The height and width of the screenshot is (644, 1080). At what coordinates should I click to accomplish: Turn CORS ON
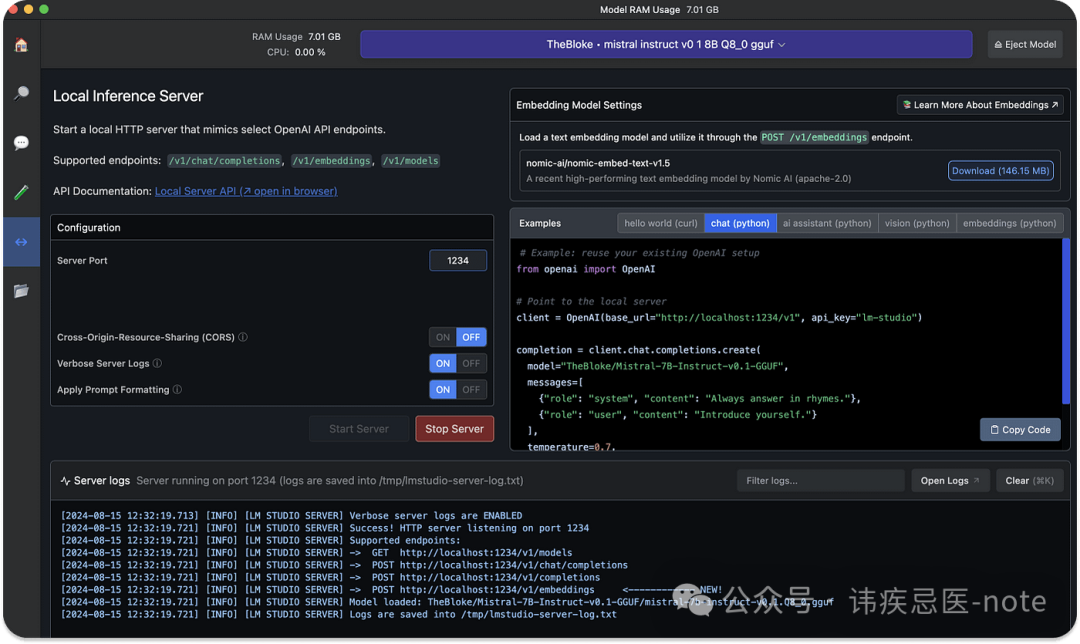tap(443, 337)
